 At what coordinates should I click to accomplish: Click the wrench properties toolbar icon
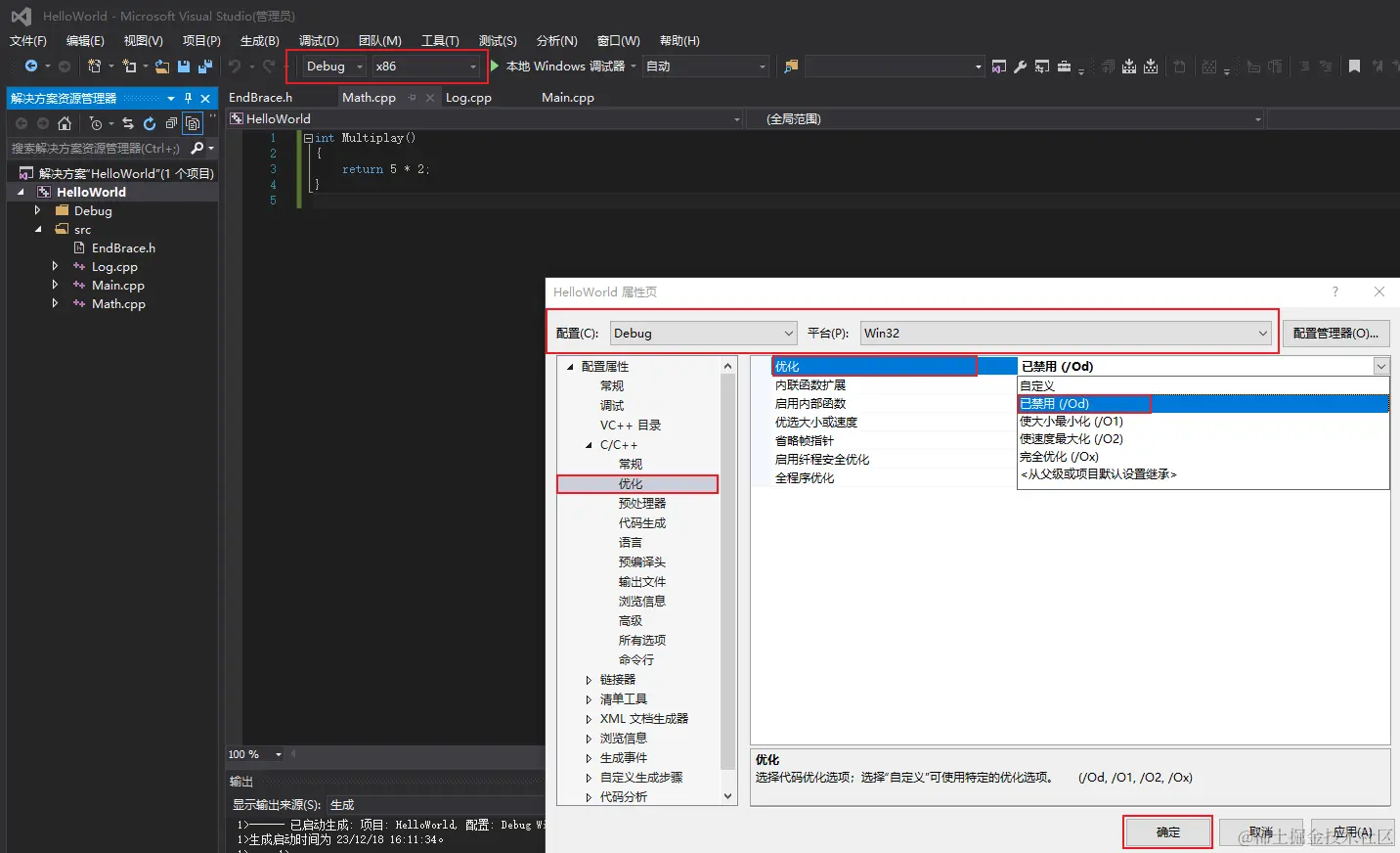[1020, 67]
